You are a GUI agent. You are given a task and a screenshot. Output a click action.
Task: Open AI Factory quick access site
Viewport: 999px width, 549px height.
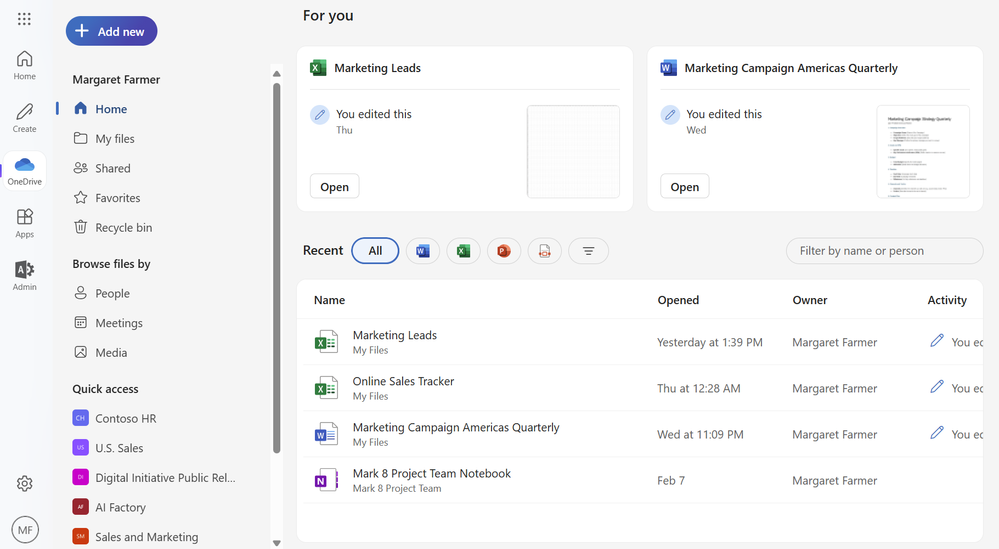[120, 507]
